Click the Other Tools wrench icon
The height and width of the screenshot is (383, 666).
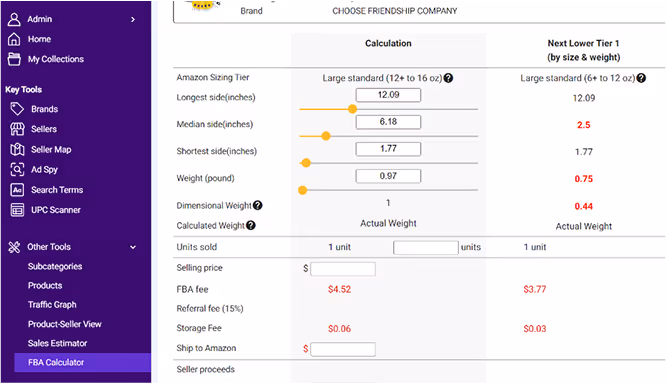[x=14, y=247]
